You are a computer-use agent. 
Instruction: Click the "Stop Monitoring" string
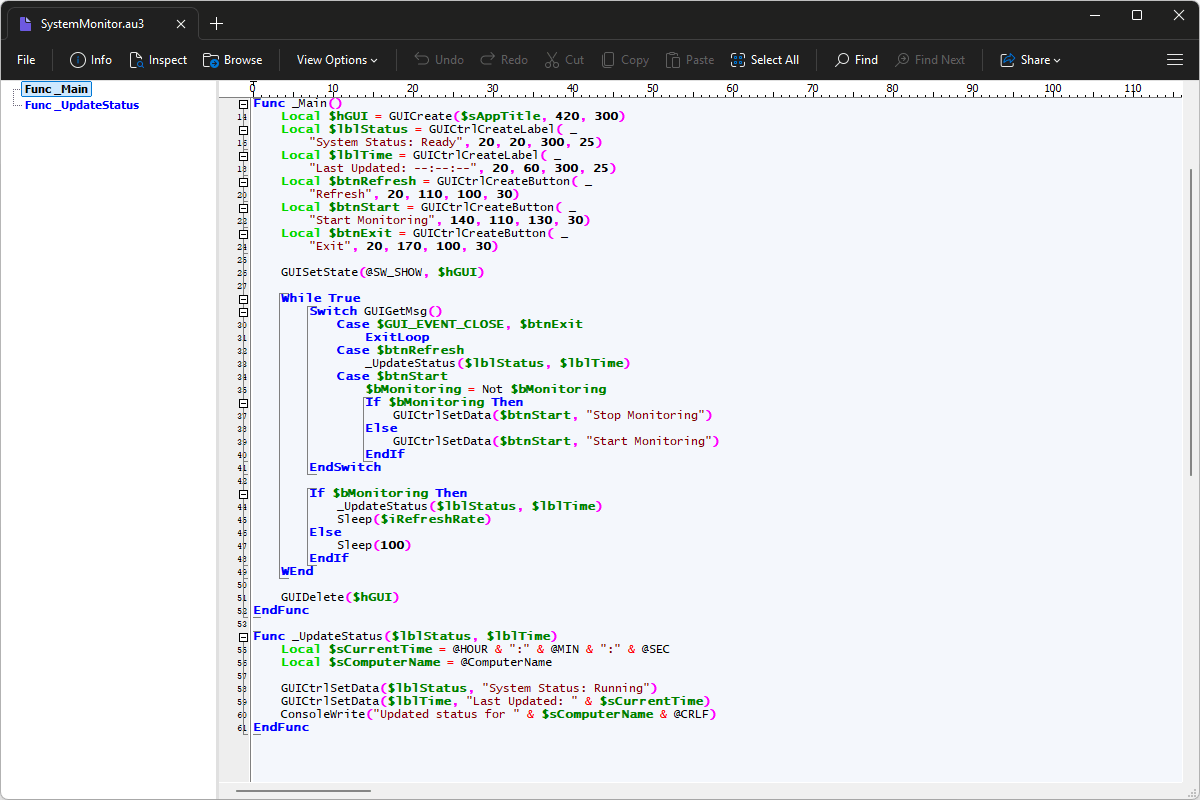pyautogui.click(x=646, y=415)
